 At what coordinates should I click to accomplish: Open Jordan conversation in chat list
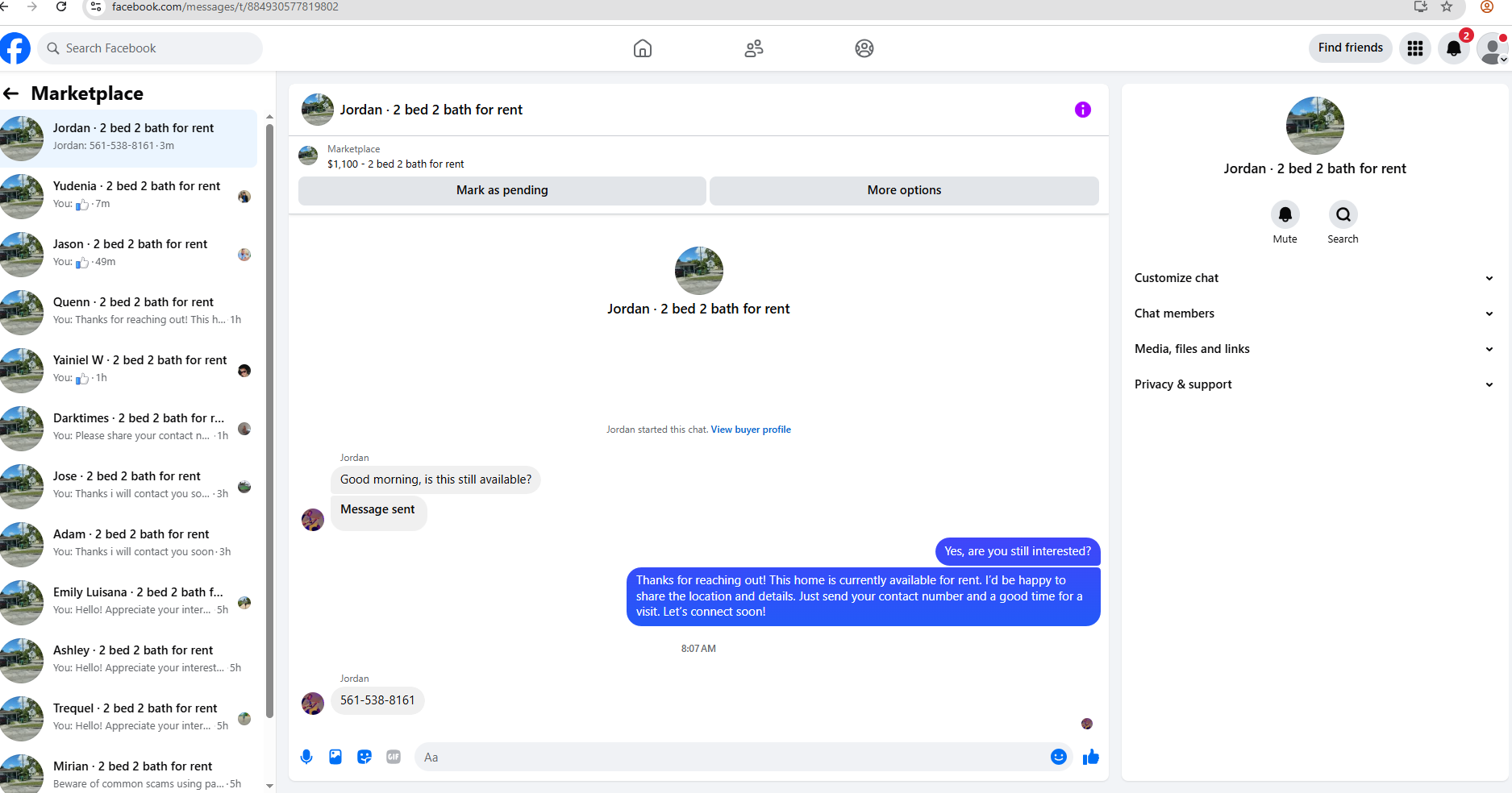point(129,137)
